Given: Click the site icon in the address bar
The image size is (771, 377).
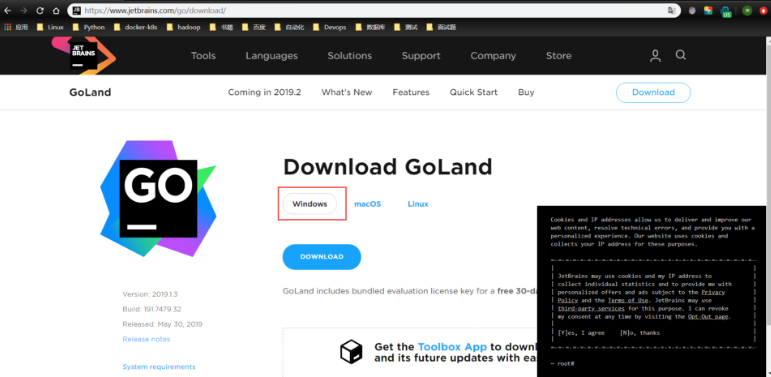Looking at the screenshot, I should [76, 10].
